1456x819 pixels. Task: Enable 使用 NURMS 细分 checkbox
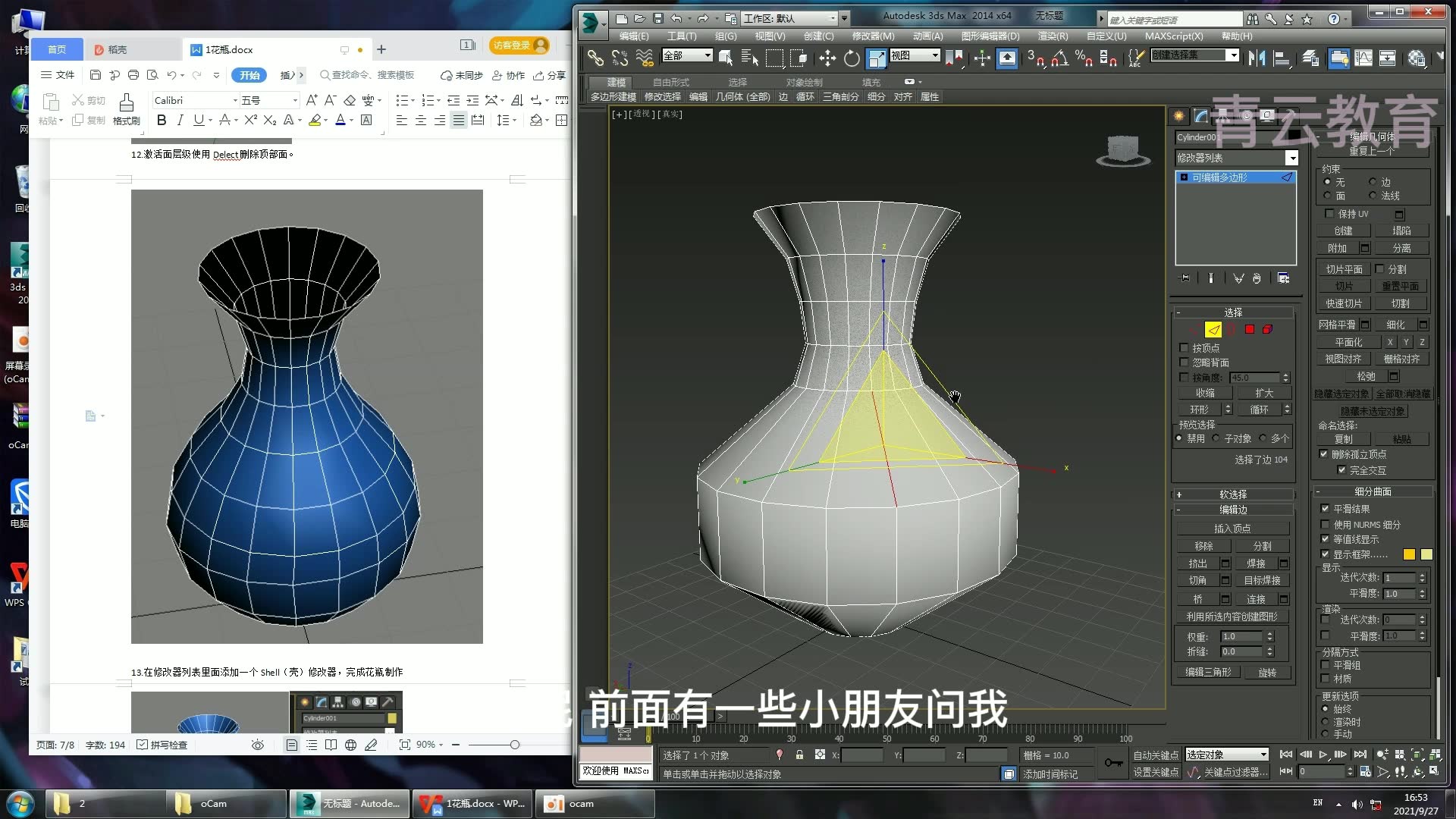tap(1325, 526)
